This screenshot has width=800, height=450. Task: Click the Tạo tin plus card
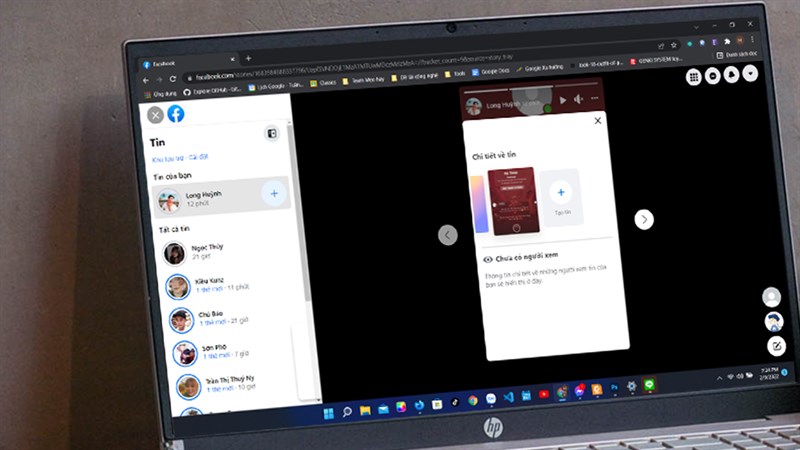point(561,197)
